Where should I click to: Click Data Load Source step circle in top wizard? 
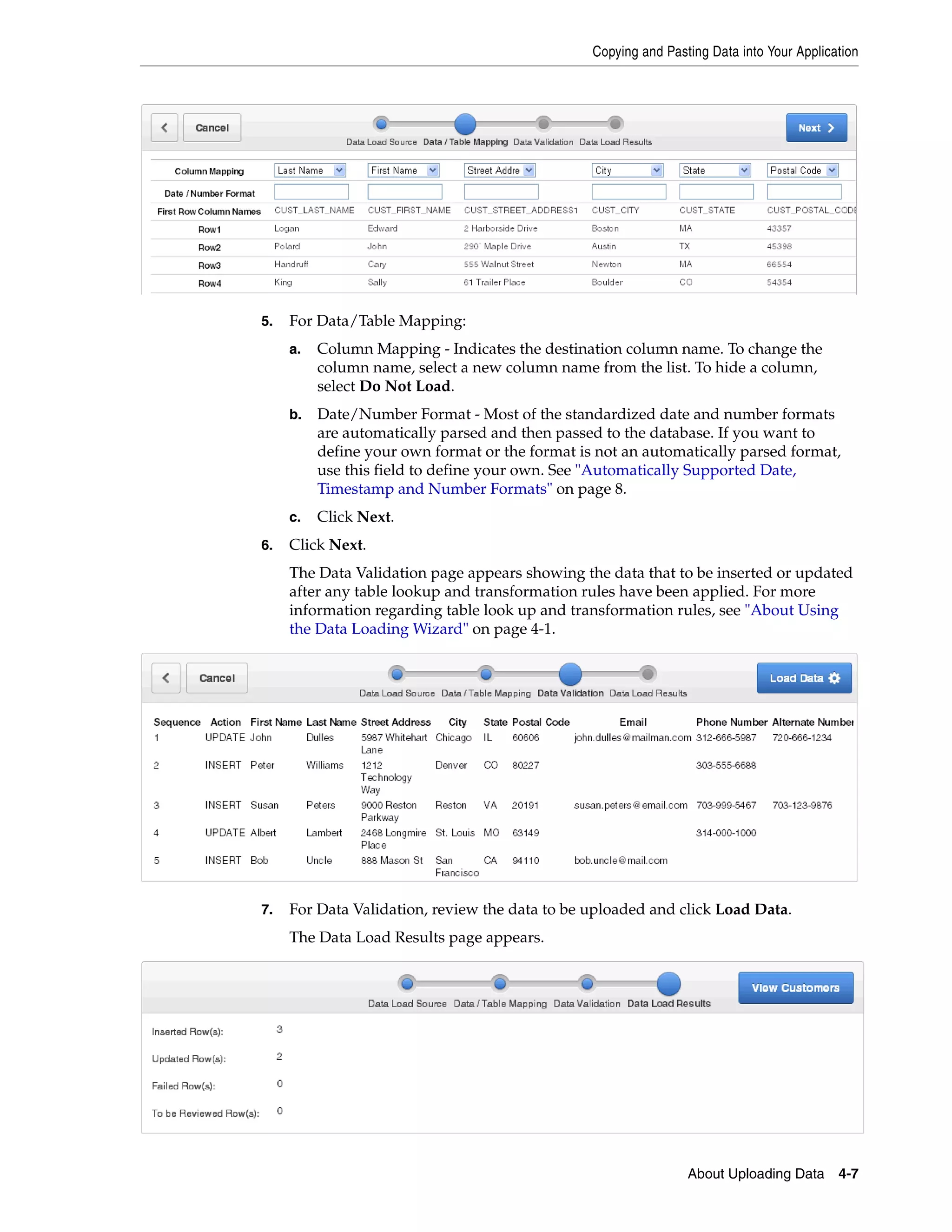click(x=381, y=124)
